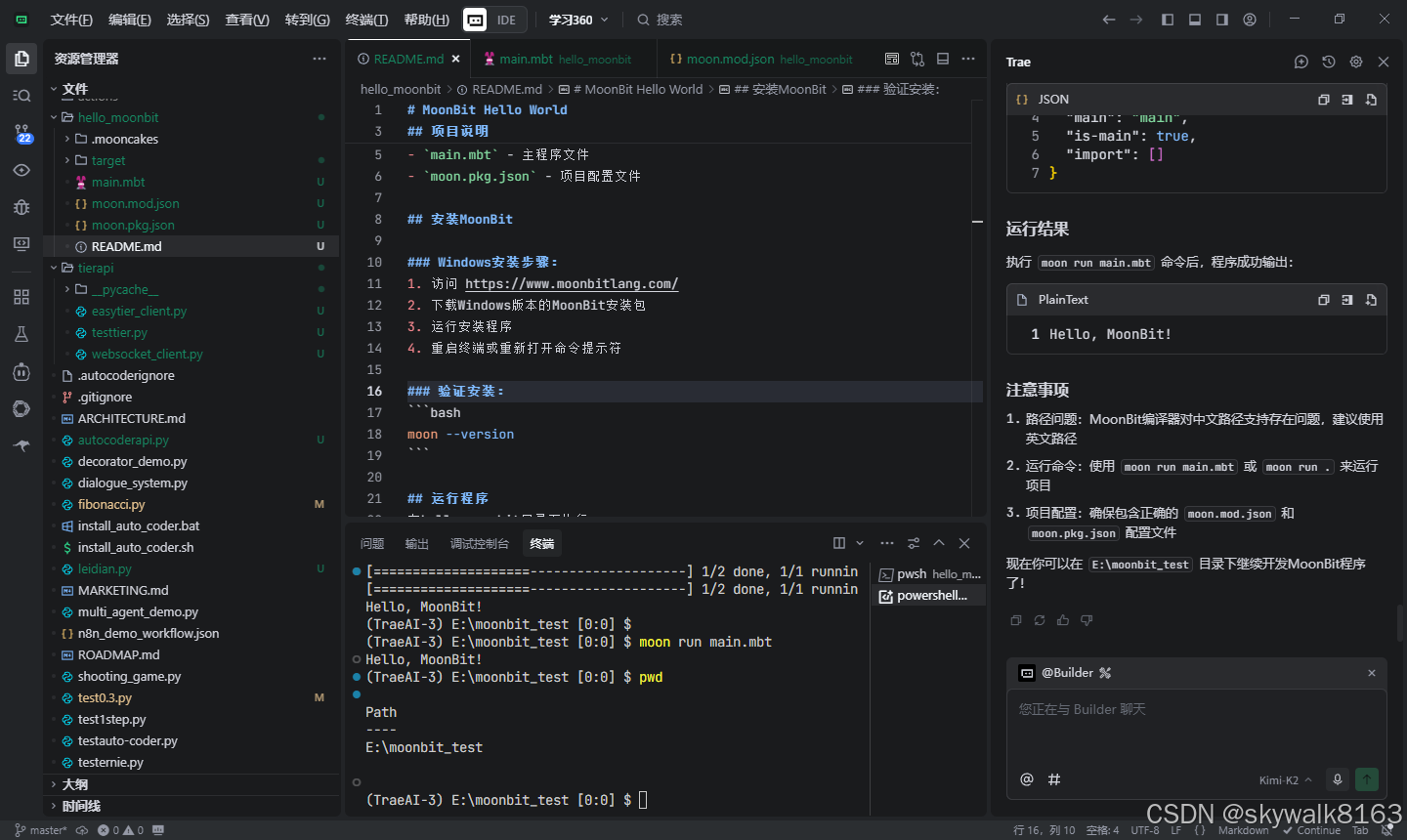The image size is (1407, 840).
Task: Open Trae panel settings gear
Action: pos(1356,62)
